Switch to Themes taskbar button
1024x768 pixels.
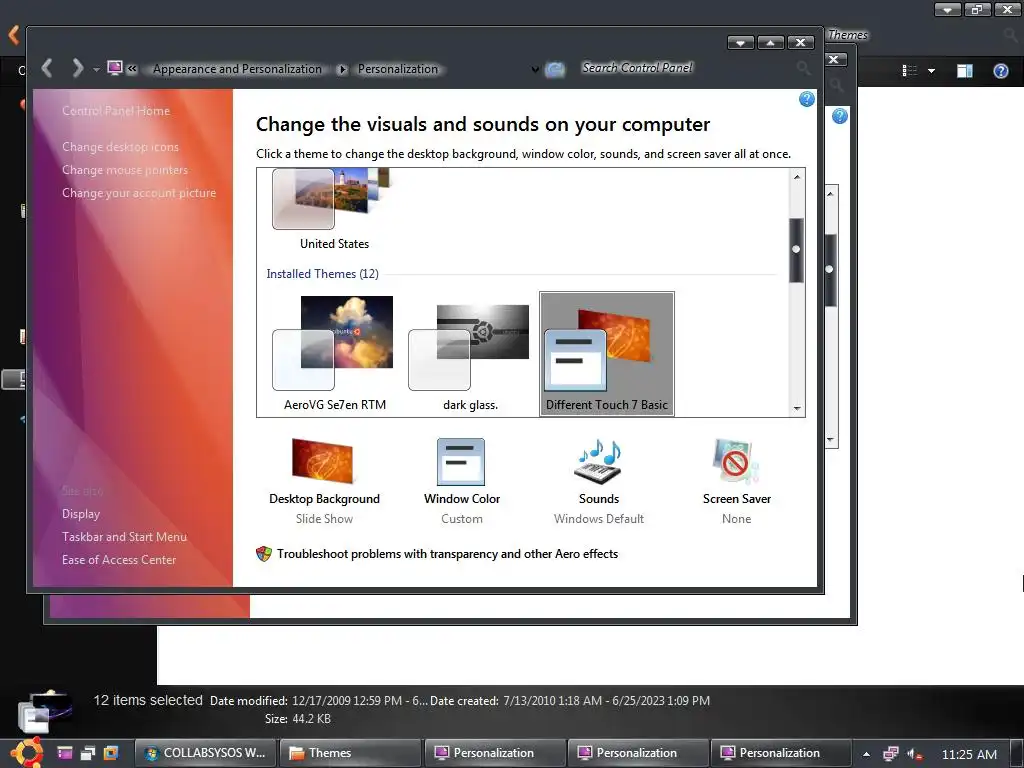[x=350, y=753]
